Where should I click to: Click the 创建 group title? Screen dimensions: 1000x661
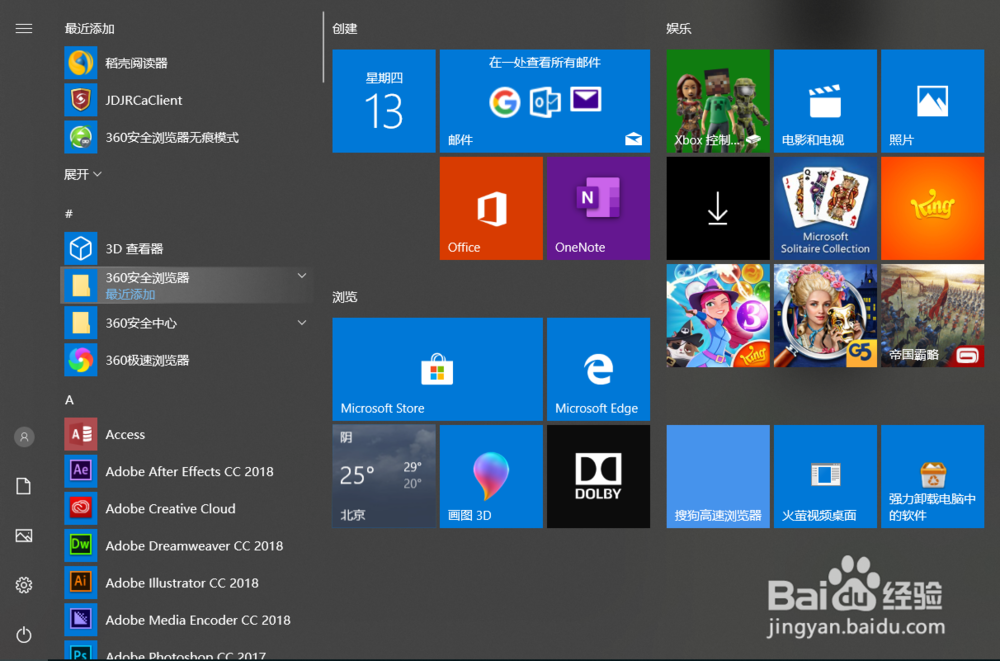[345, 29]
